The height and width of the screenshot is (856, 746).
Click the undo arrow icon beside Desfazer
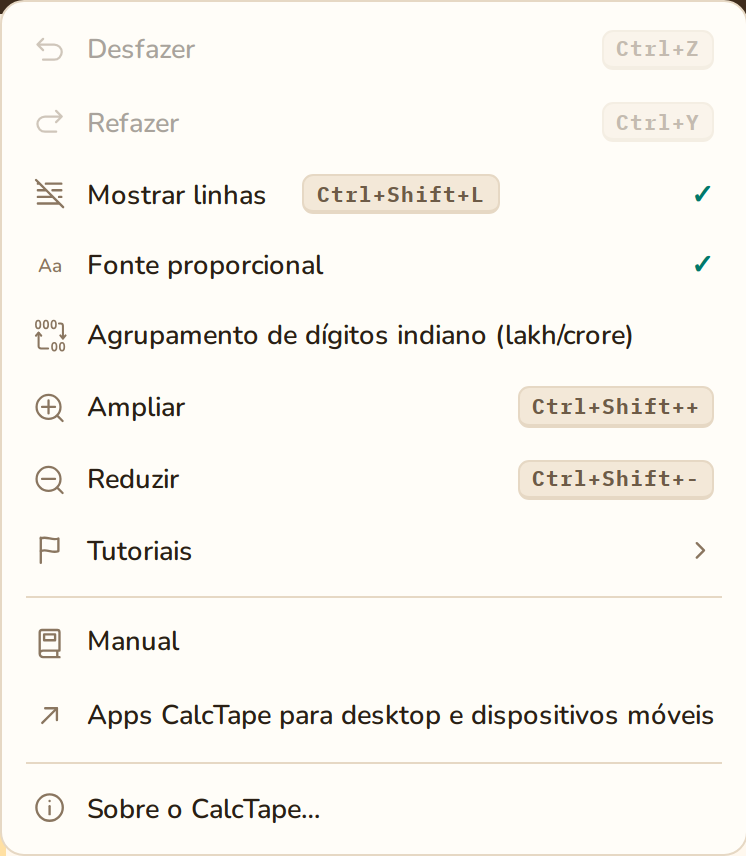point(50,50)
